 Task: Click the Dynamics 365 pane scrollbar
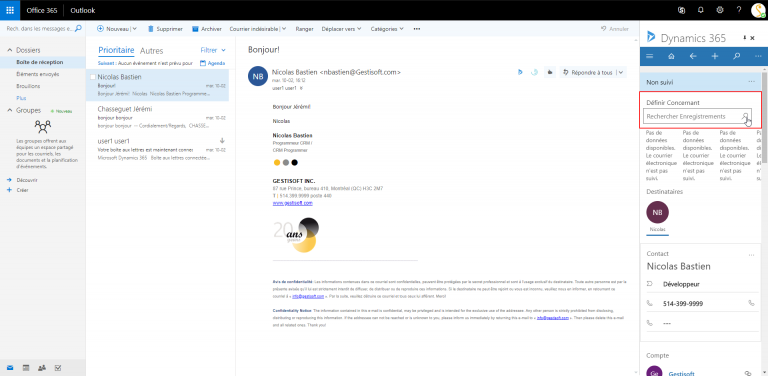(765, 118)
